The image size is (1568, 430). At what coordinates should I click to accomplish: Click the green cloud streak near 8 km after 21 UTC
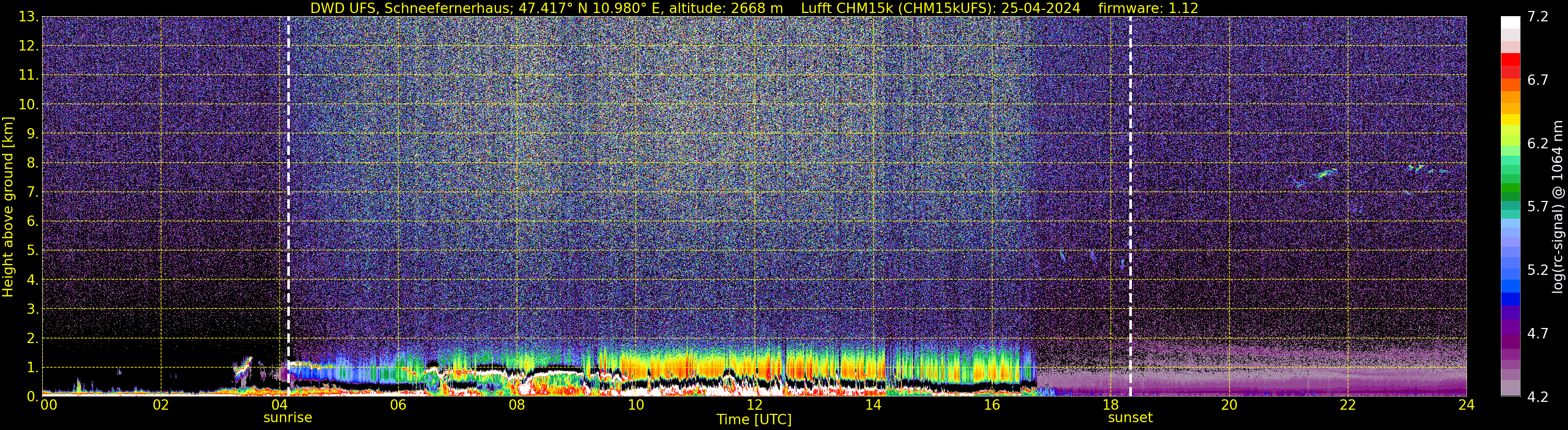pyautogui.click(x=1325, y=173)
